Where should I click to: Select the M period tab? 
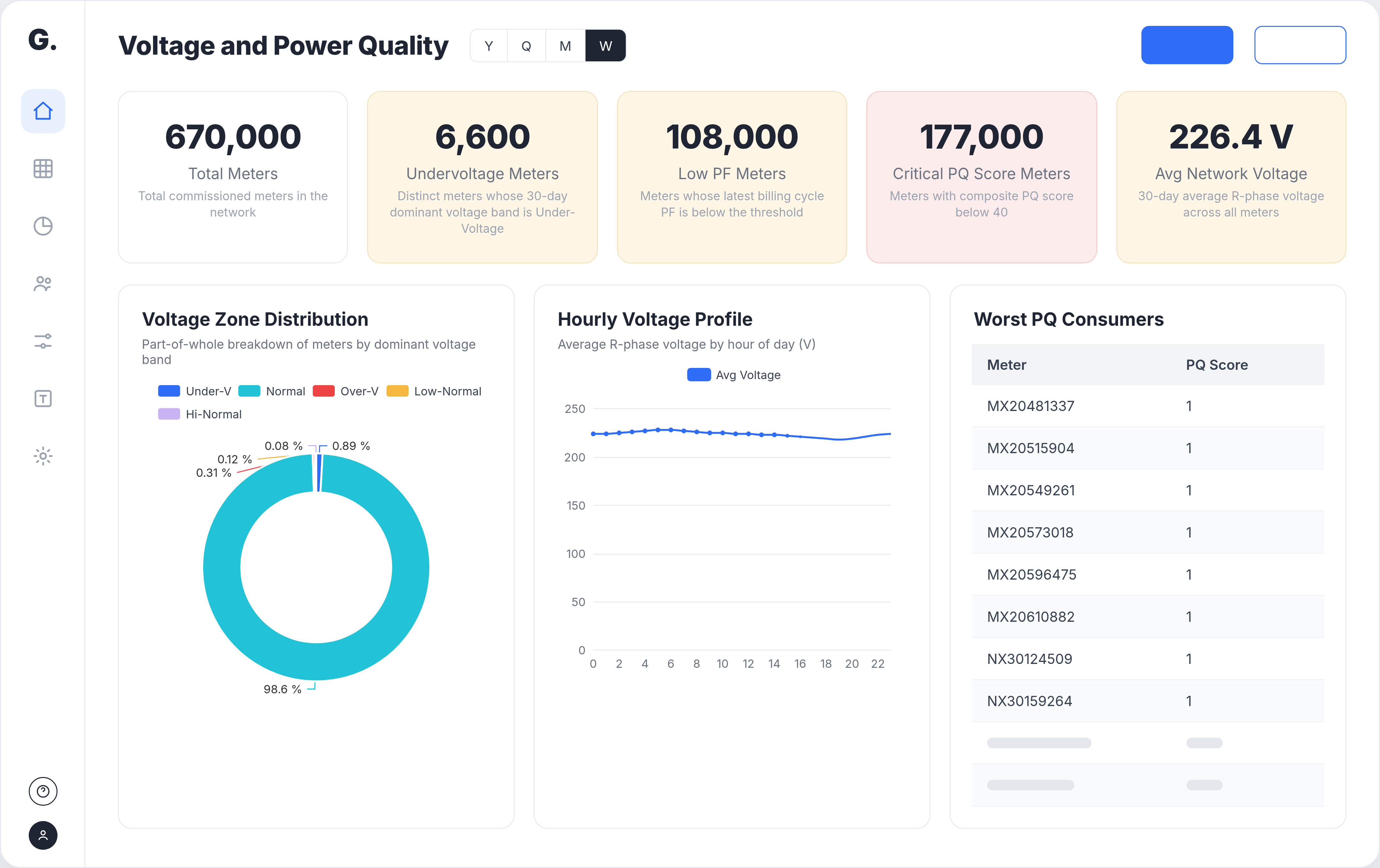pos(565,46)
